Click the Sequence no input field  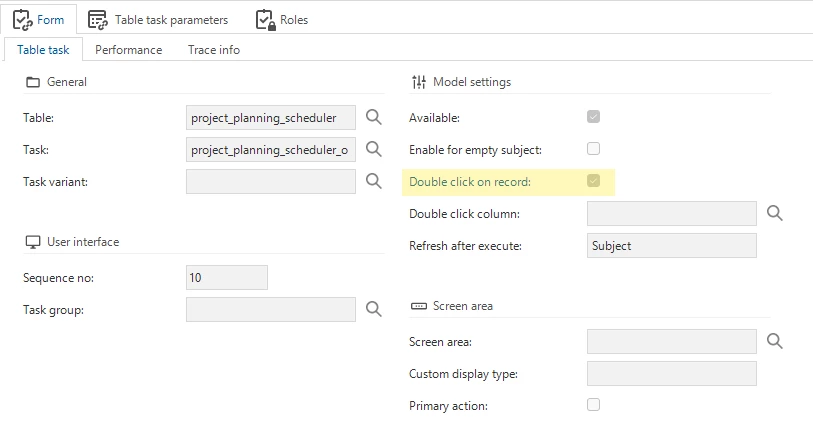click(227, 277)
